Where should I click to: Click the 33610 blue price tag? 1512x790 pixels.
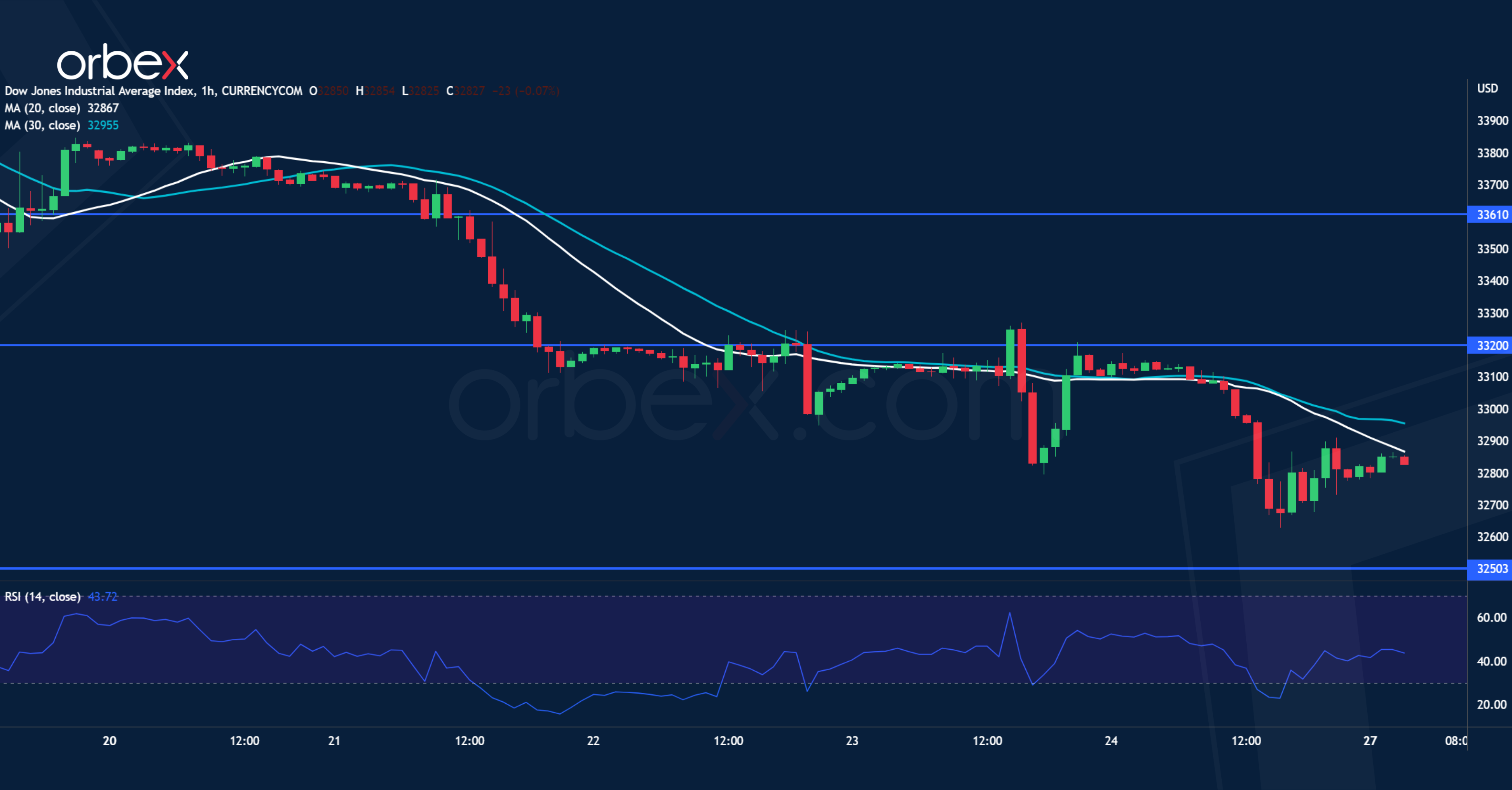coord(1491,214)
